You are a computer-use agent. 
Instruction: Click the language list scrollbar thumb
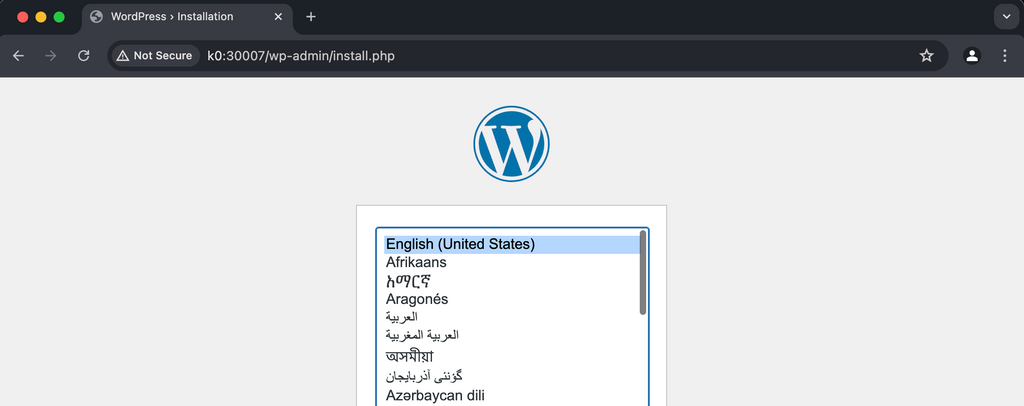(643, 273)
